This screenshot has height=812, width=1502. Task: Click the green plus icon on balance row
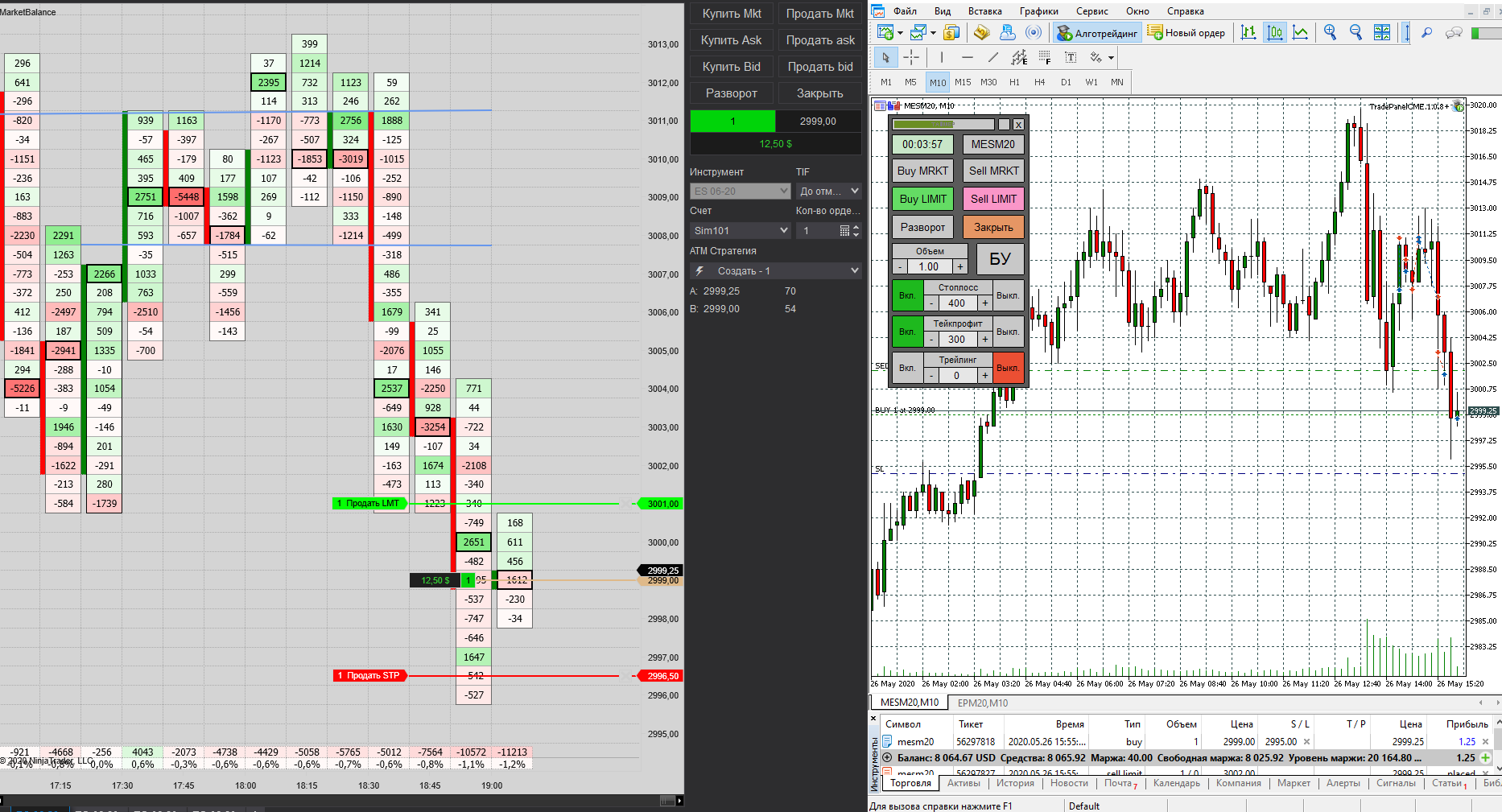click(x=1485, y=757)
